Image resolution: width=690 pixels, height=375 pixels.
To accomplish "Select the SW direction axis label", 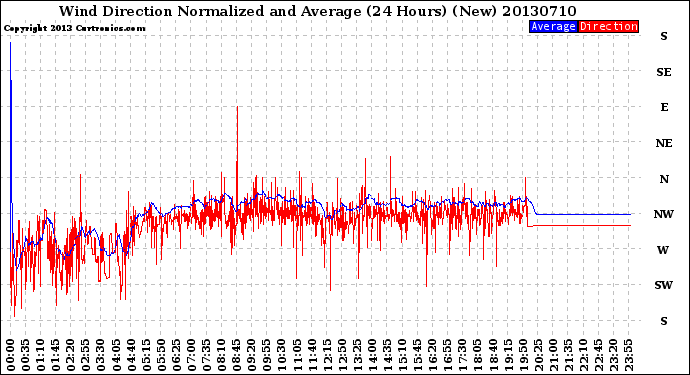I will click(664, 285).
